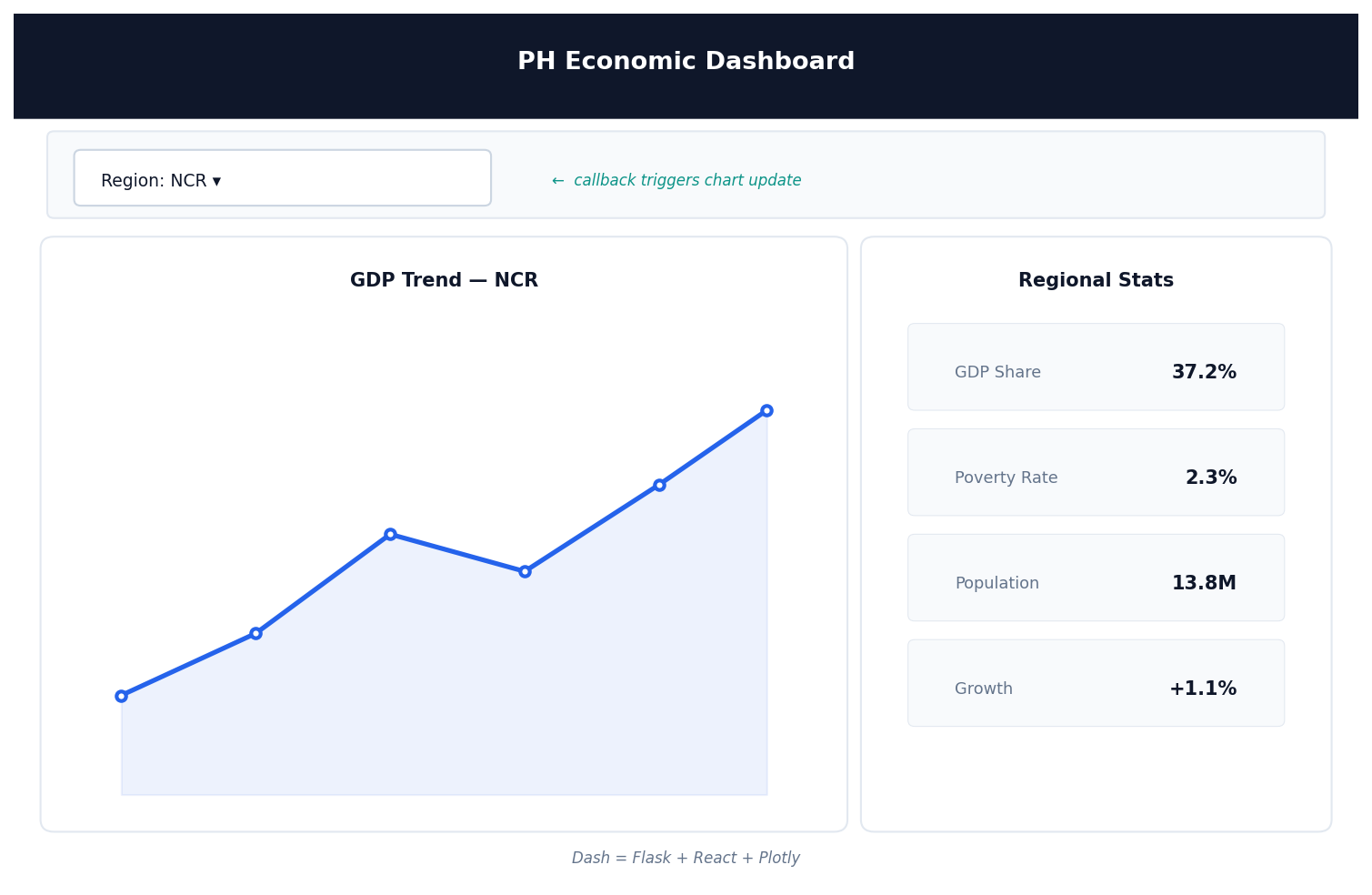1372x895 pixels.
Task: Click the highest GDP data point marker
Action: tap(767, 410)
